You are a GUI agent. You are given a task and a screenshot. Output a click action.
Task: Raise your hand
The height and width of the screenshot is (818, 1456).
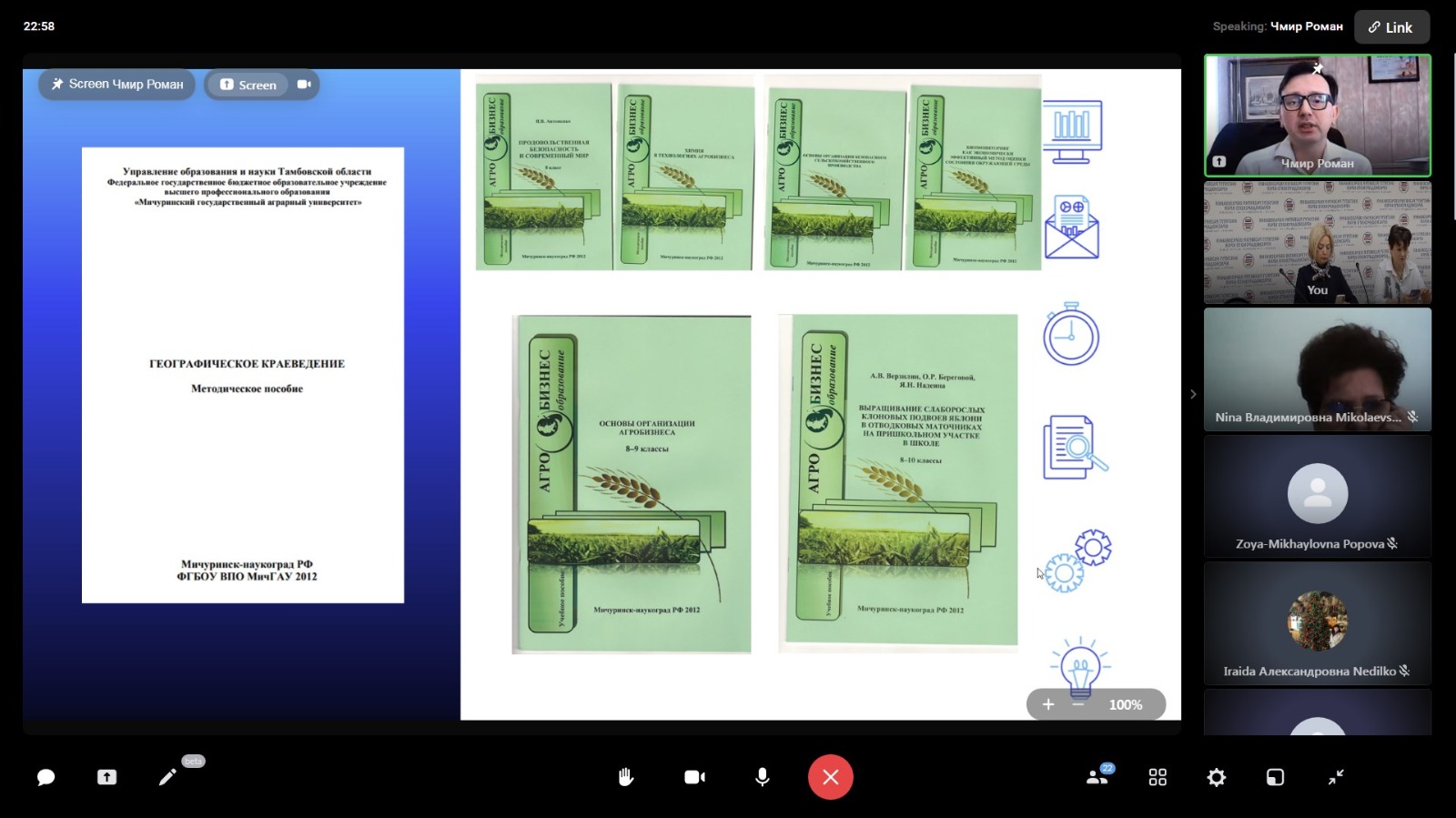pos(626,777)
